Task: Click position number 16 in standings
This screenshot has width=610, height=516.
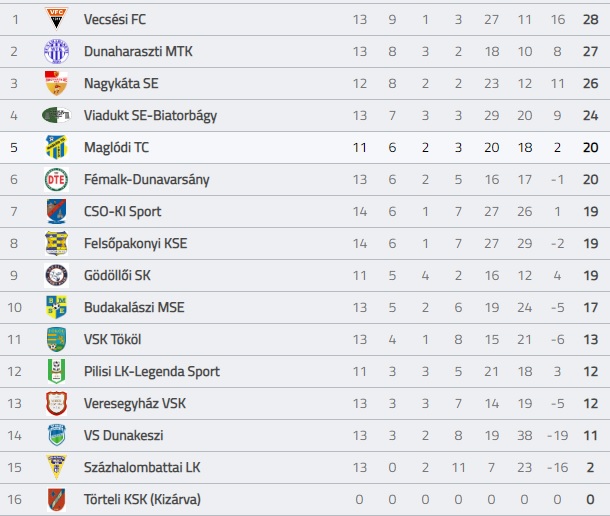Action: click(x=14, y=499)
